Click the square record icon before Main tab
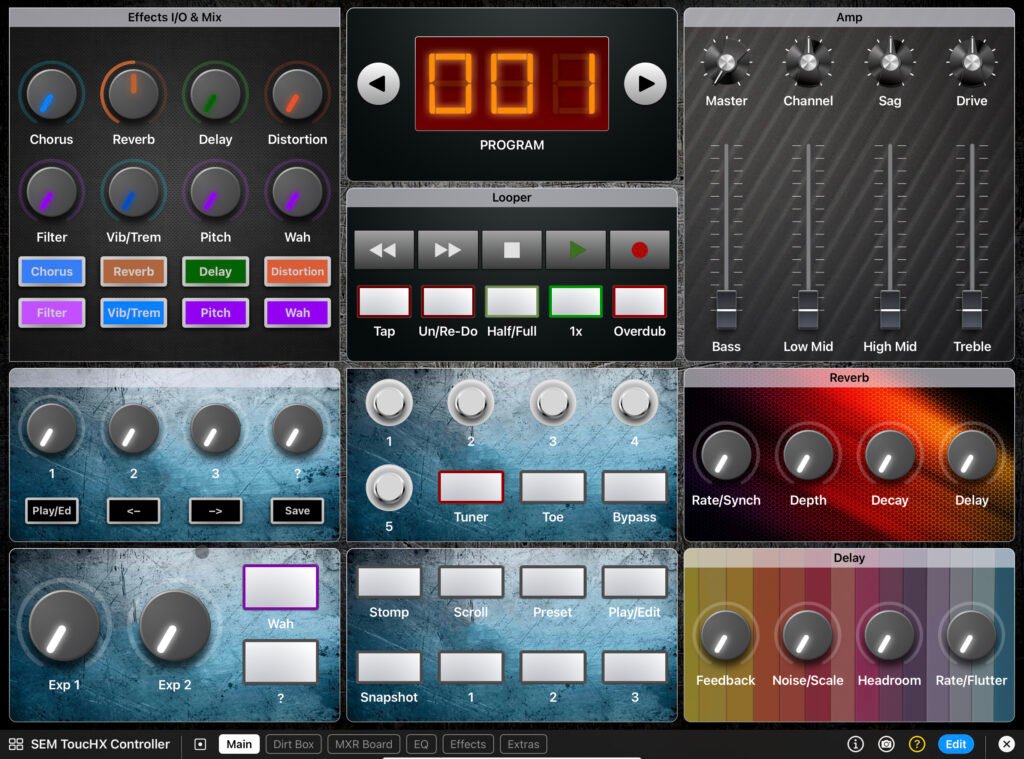 200,744
